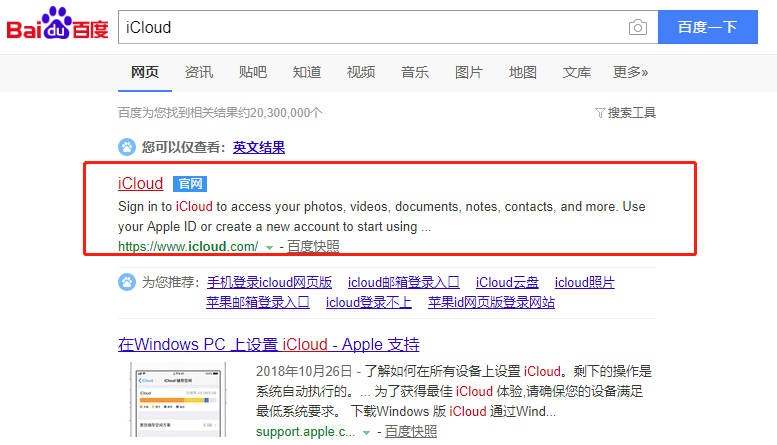Expand the 更多» menu
Screen dimensions: 777x445
coord(630,72)
